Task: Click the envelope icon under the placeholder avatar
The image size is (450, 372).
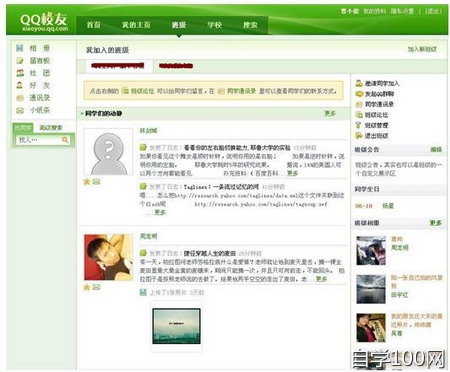Action: [x=96, y=182]
